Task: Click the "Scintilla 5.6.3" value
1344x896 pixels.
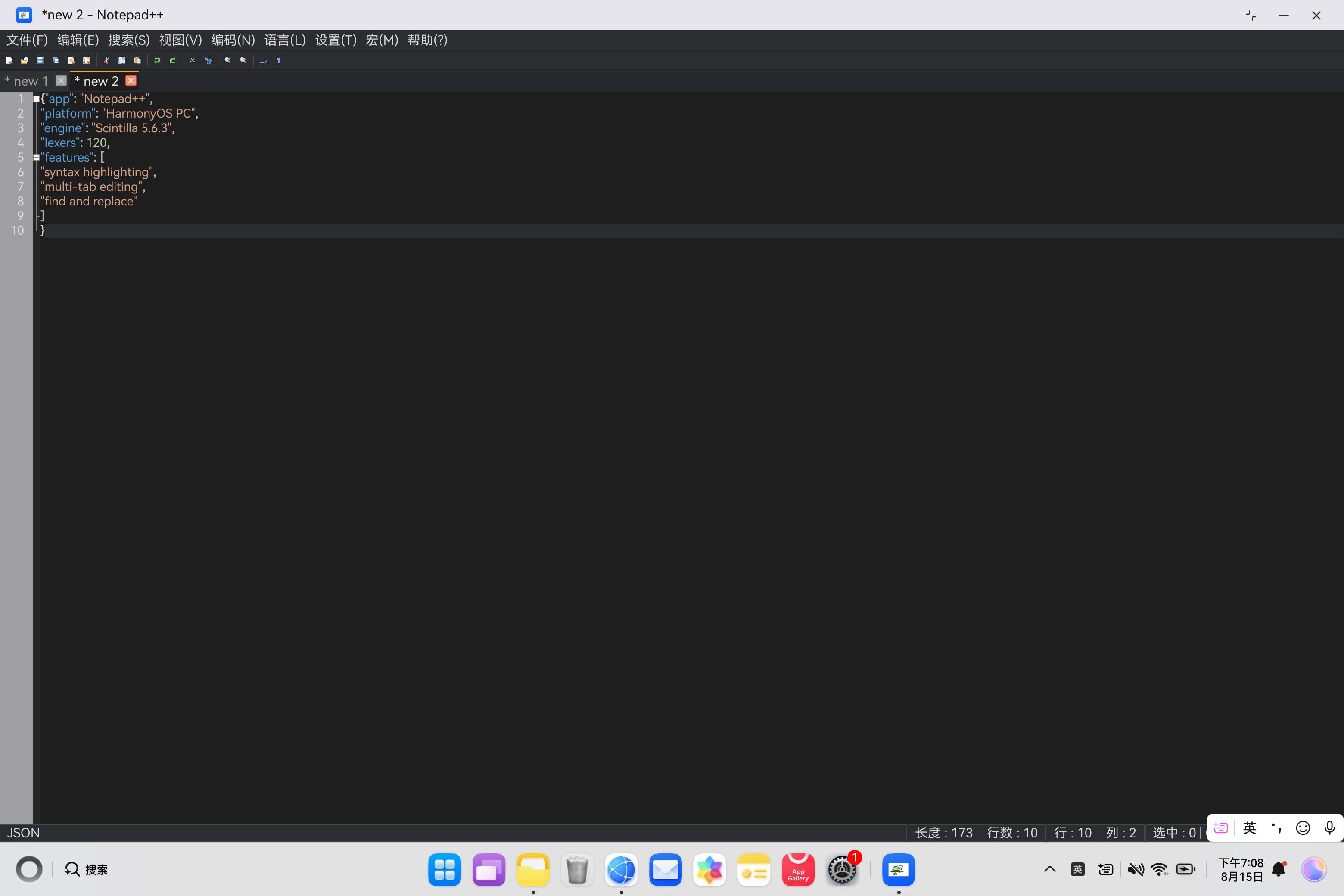Action: coord(131,128)
